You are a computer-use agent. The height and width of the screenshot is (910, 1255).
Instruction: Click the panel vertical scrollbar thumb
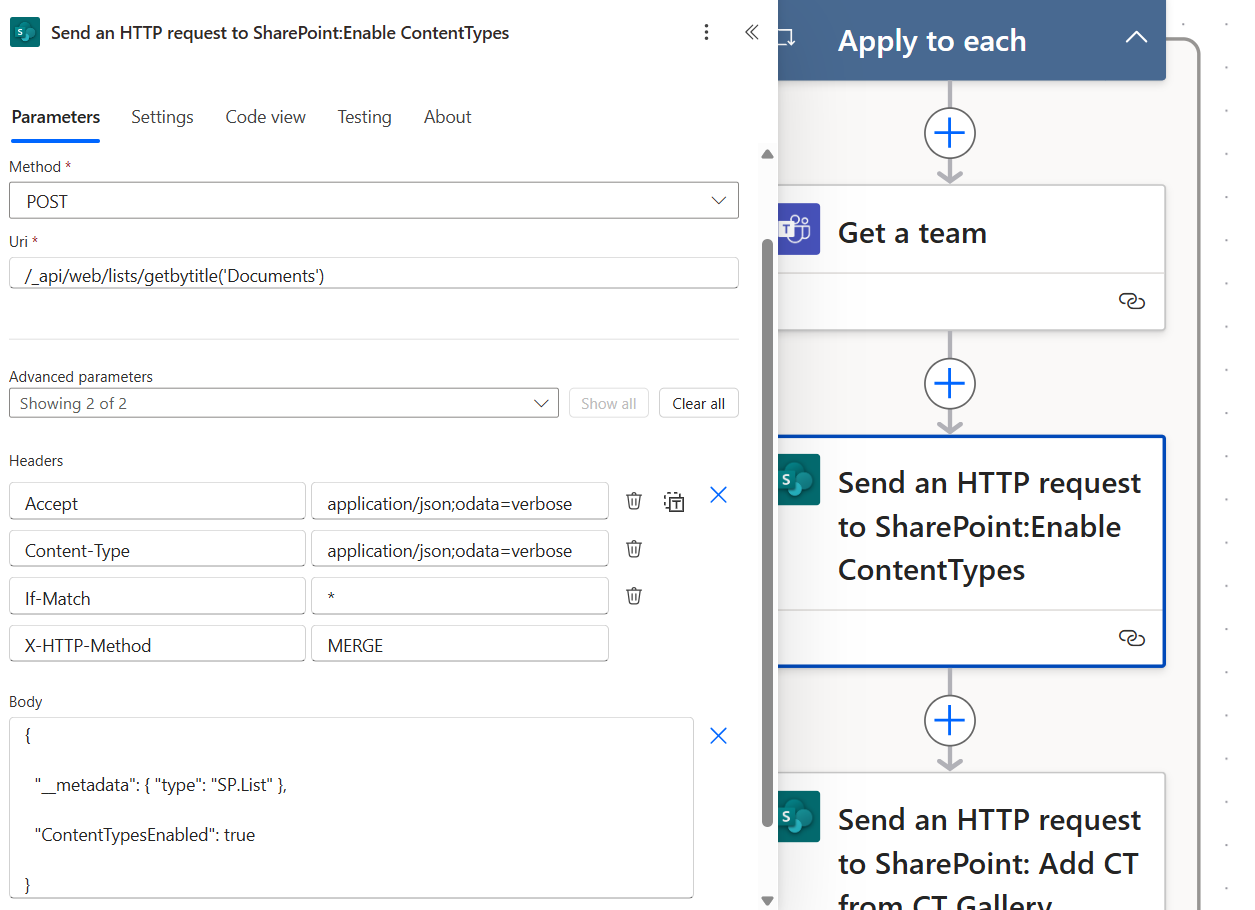click(x=768, y=533)
